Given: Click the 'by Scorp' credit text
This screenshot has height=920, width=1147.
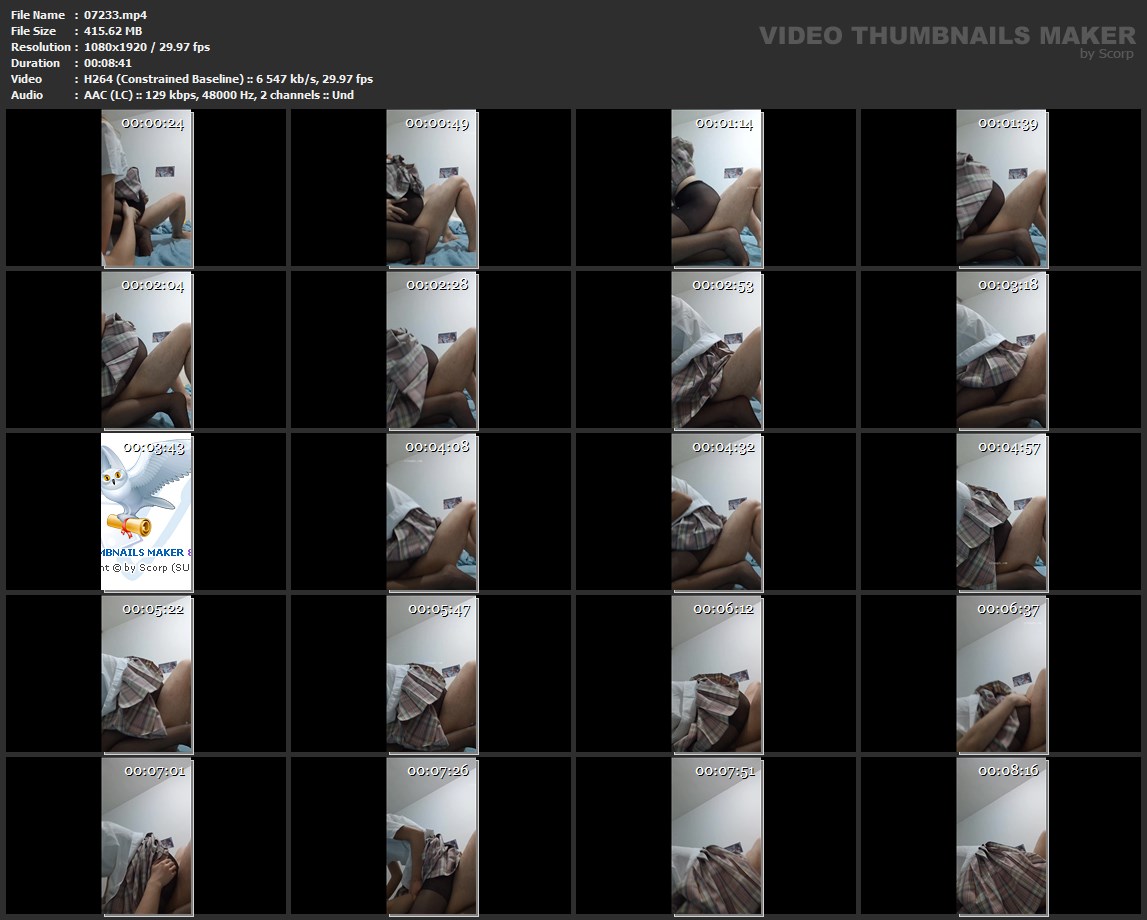Looking at the screenshot, I should tap(1106, 54).
